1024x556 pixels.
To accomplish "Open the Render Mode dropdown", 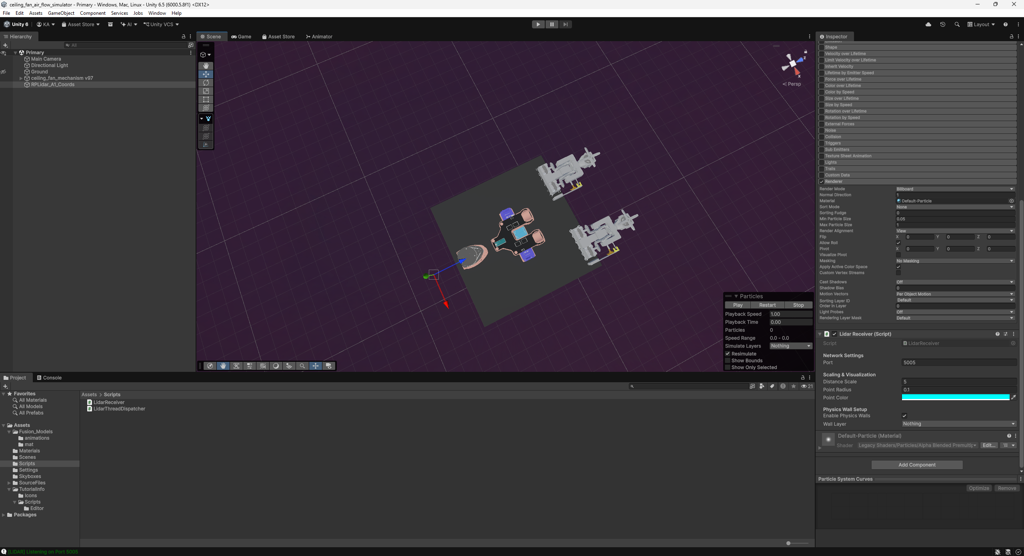I will (x=955, y=189).
